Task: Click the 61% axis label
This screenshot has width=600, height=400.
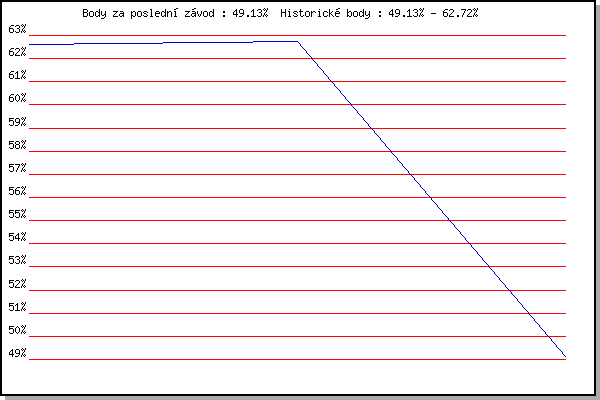Action: pyautogui.click(x=17, y=75)
